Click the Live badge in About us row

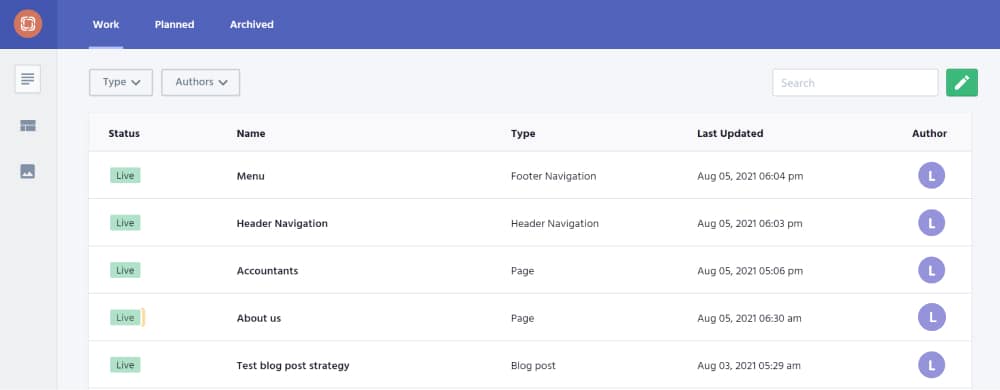tap(125, 317)
